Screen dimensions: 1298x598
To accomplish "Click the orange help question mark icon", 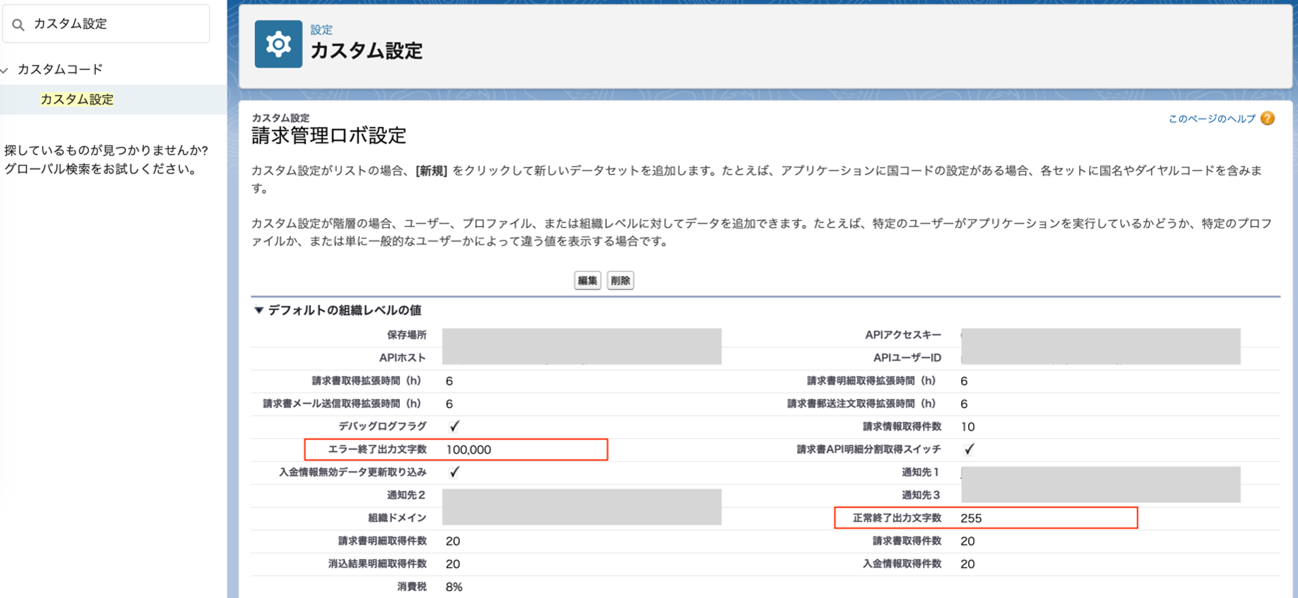I will point(1267,119).
